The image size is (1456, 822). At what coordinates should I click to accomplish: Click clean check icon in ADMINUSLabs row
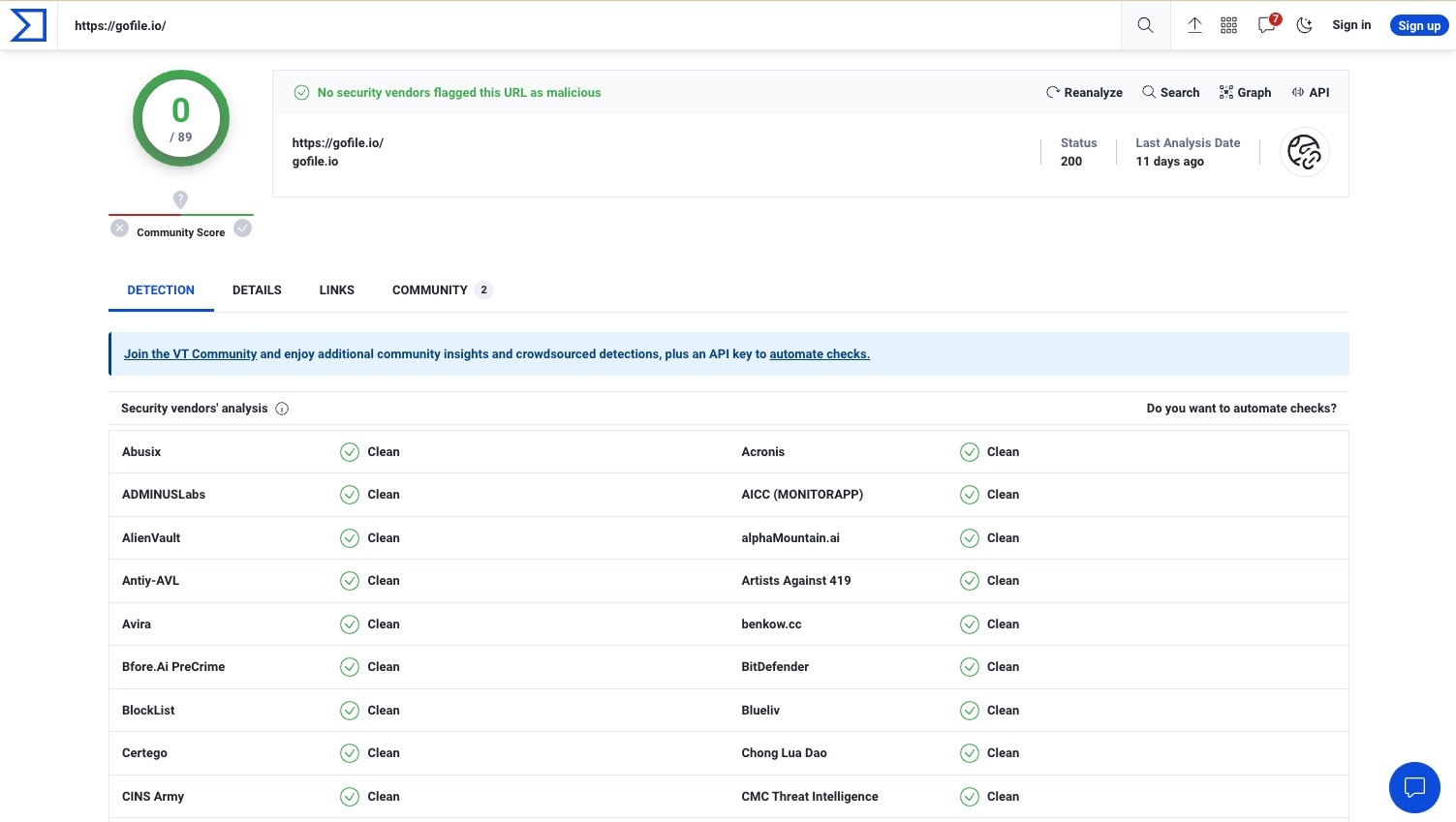coord(350,495)
